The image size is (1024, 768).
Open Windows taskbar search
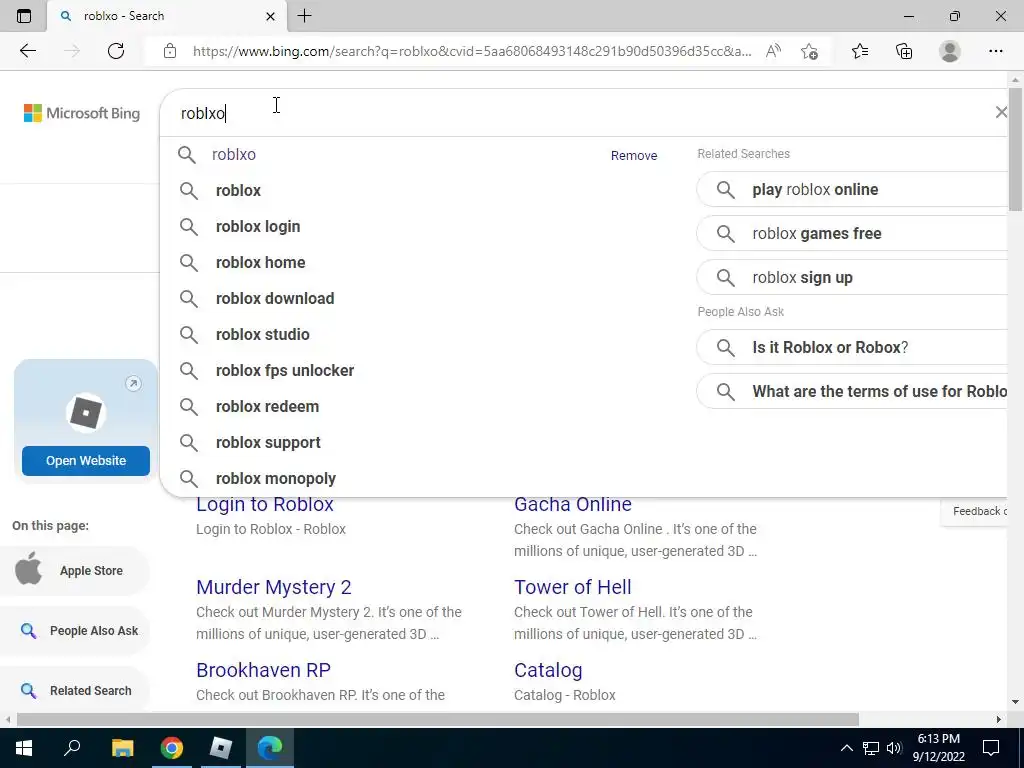[72, 748]
